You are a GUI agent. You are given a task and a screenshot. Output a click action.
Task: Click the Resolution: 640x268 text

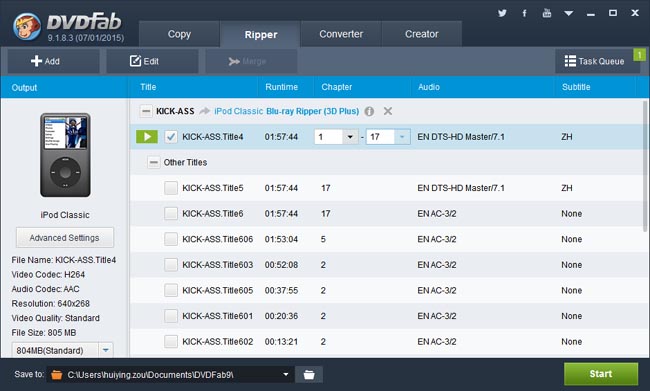[x=51, y=304]
